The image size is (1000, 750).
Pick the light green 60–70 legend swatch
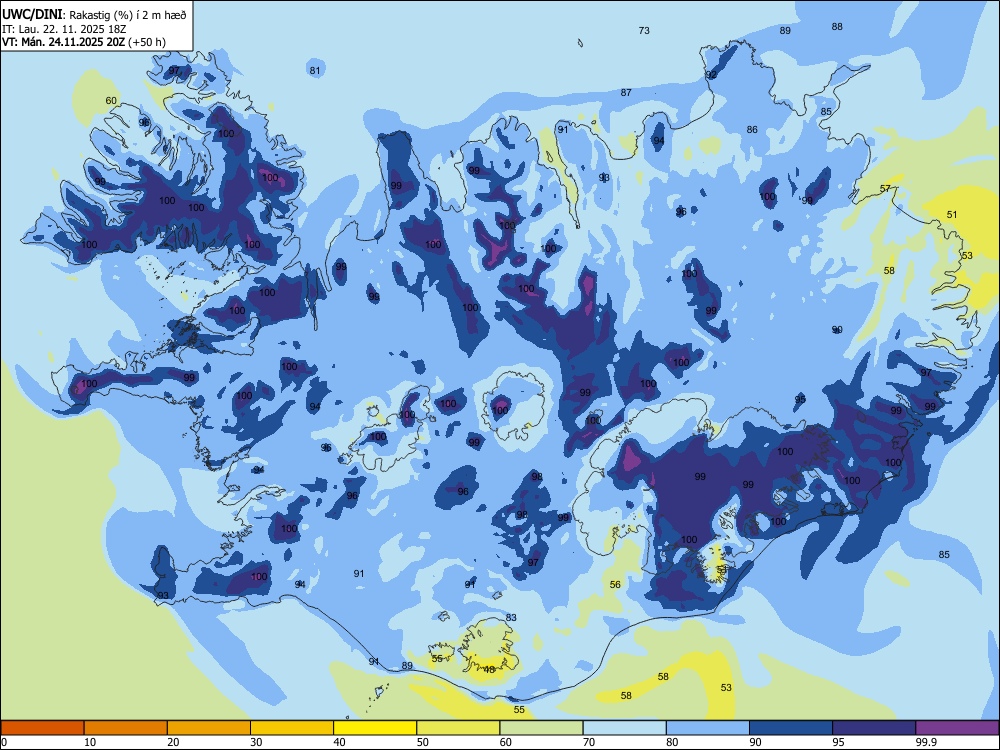coord(541,728)
